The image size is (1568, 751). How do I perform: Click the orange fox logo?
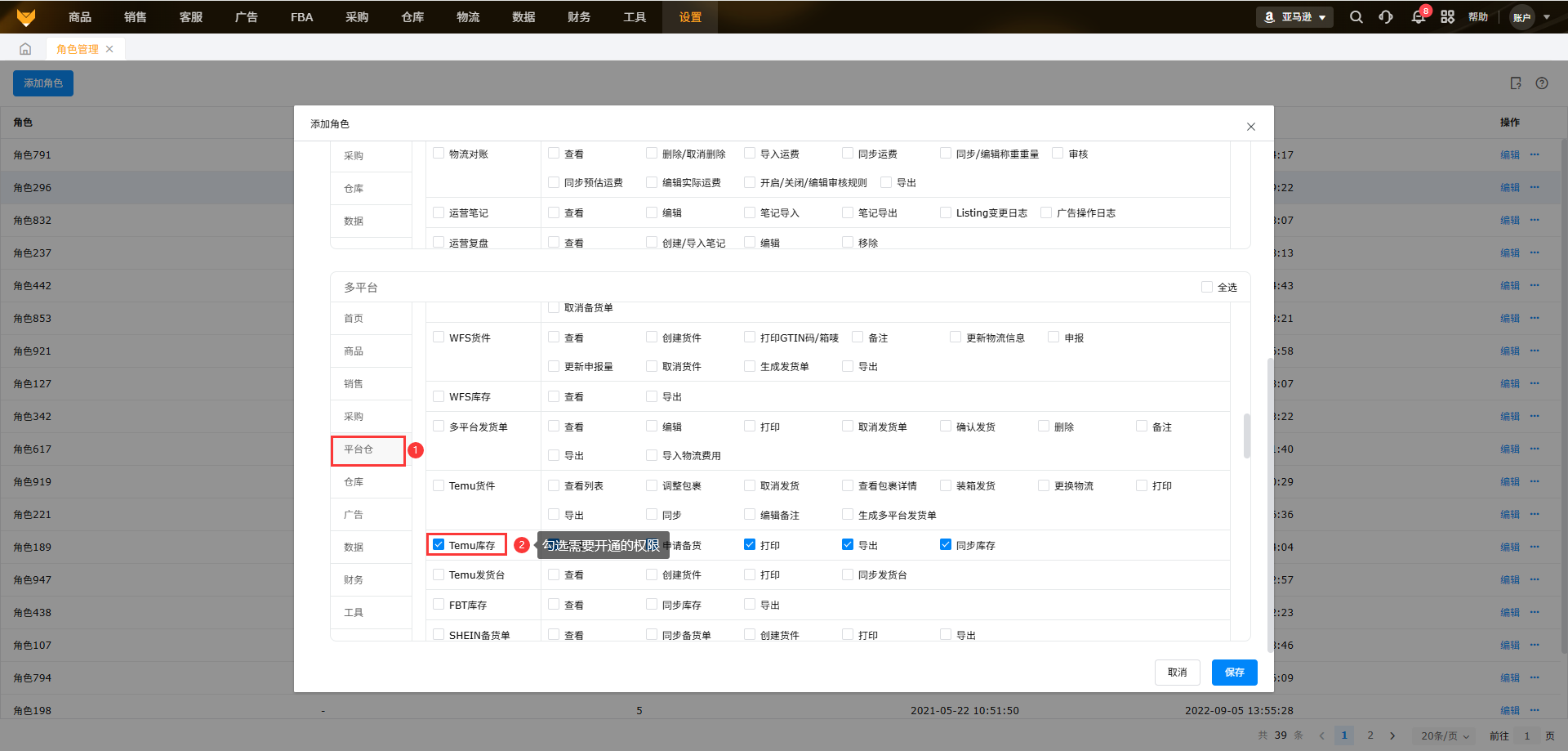[x=26, y=17]
